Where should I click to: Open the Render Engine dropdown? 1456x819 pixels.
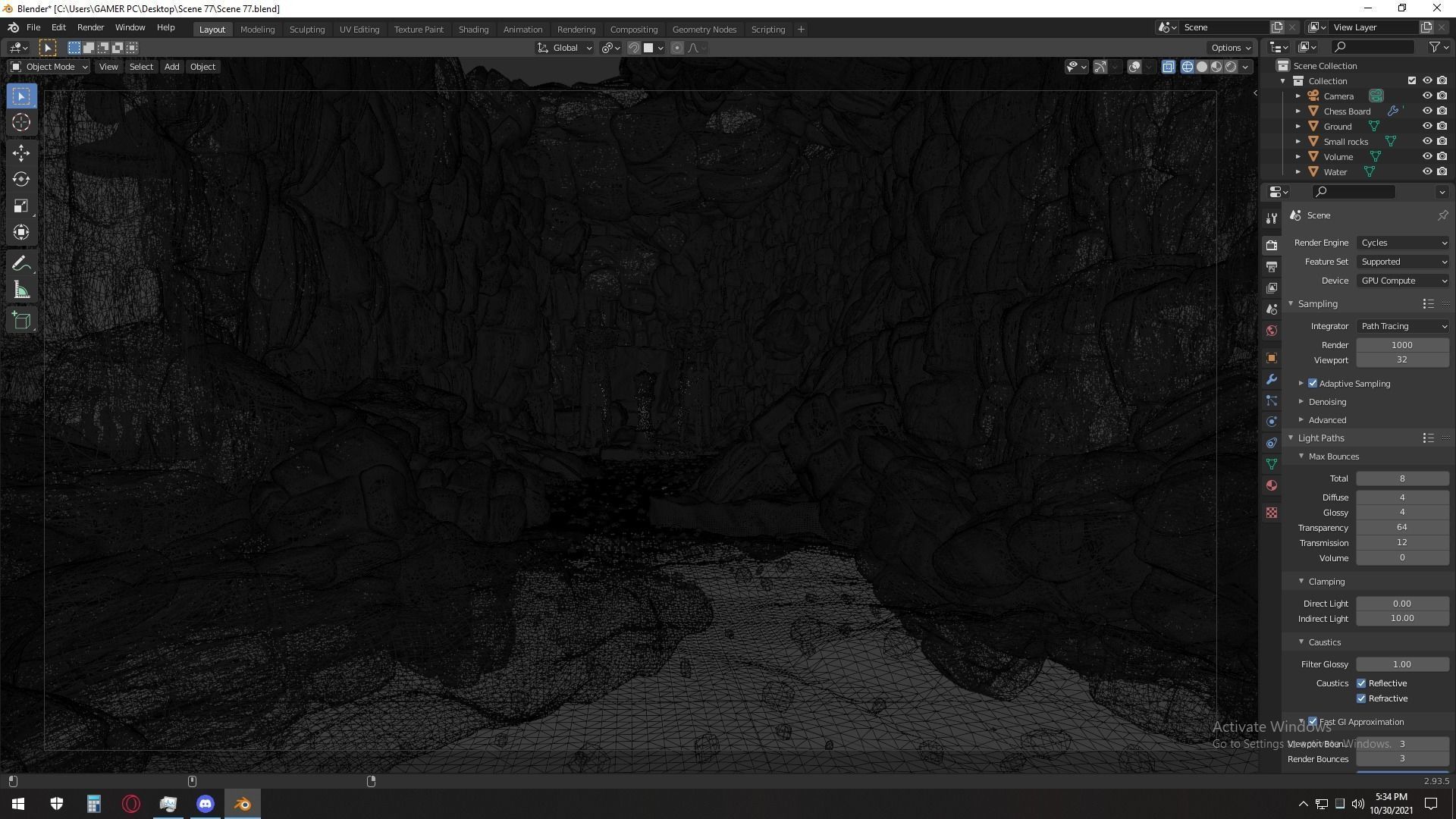click(x=1402, y=243)
